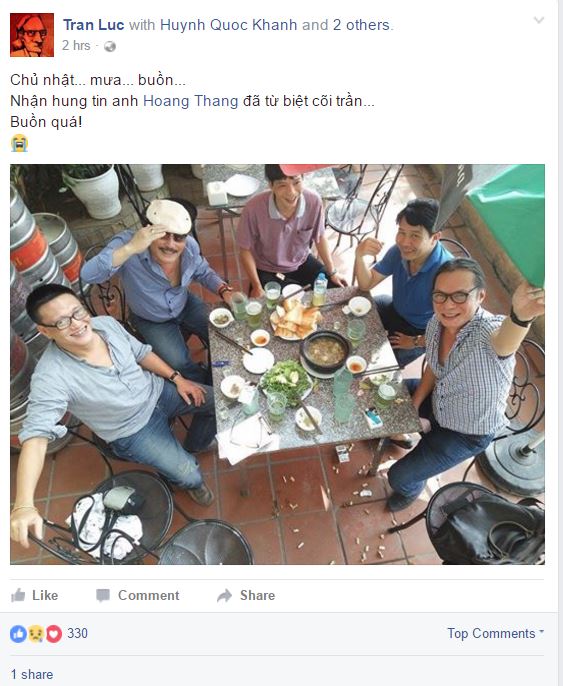The width and height of the screenshot is (563, 686).
Task: Click the Comment button label
Action: pos(149,595)
